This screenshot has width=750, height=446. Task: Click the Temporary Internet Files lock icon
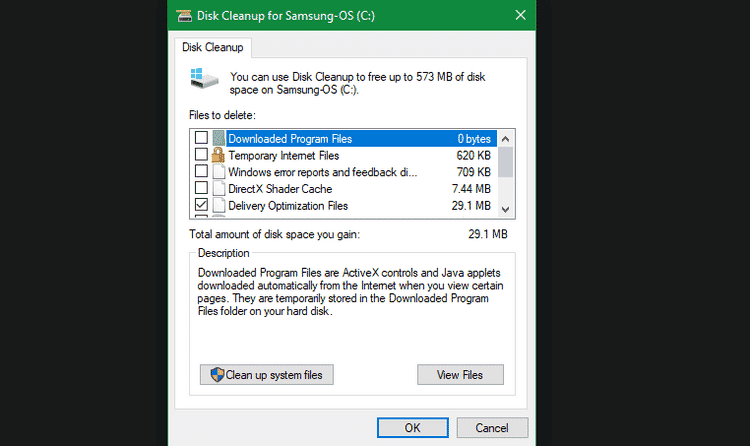pos(218,155)
